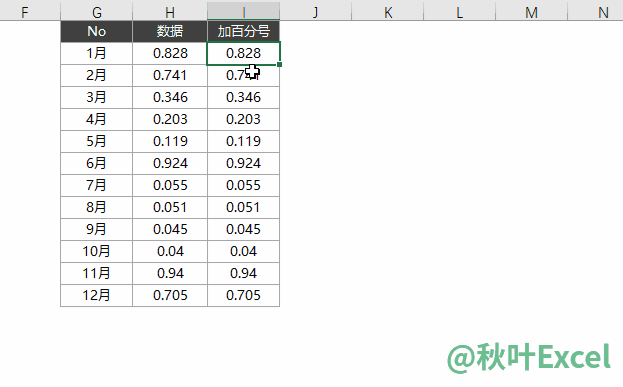The image size is (623, 387).
Task: Click the 'No' header cell
Action: pyautogui.click(x=97, y=31)
